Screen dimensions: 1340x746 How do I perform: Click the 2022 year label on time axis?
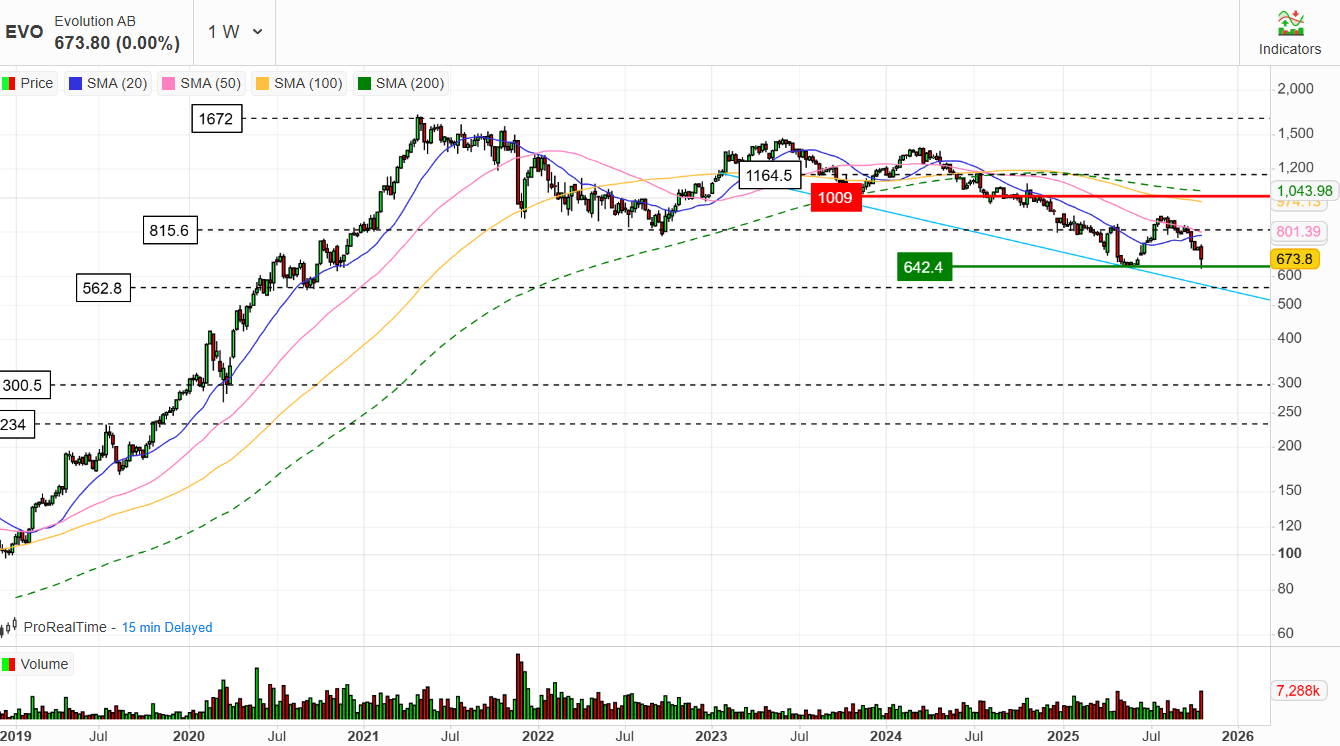click(x=538, y=736)
